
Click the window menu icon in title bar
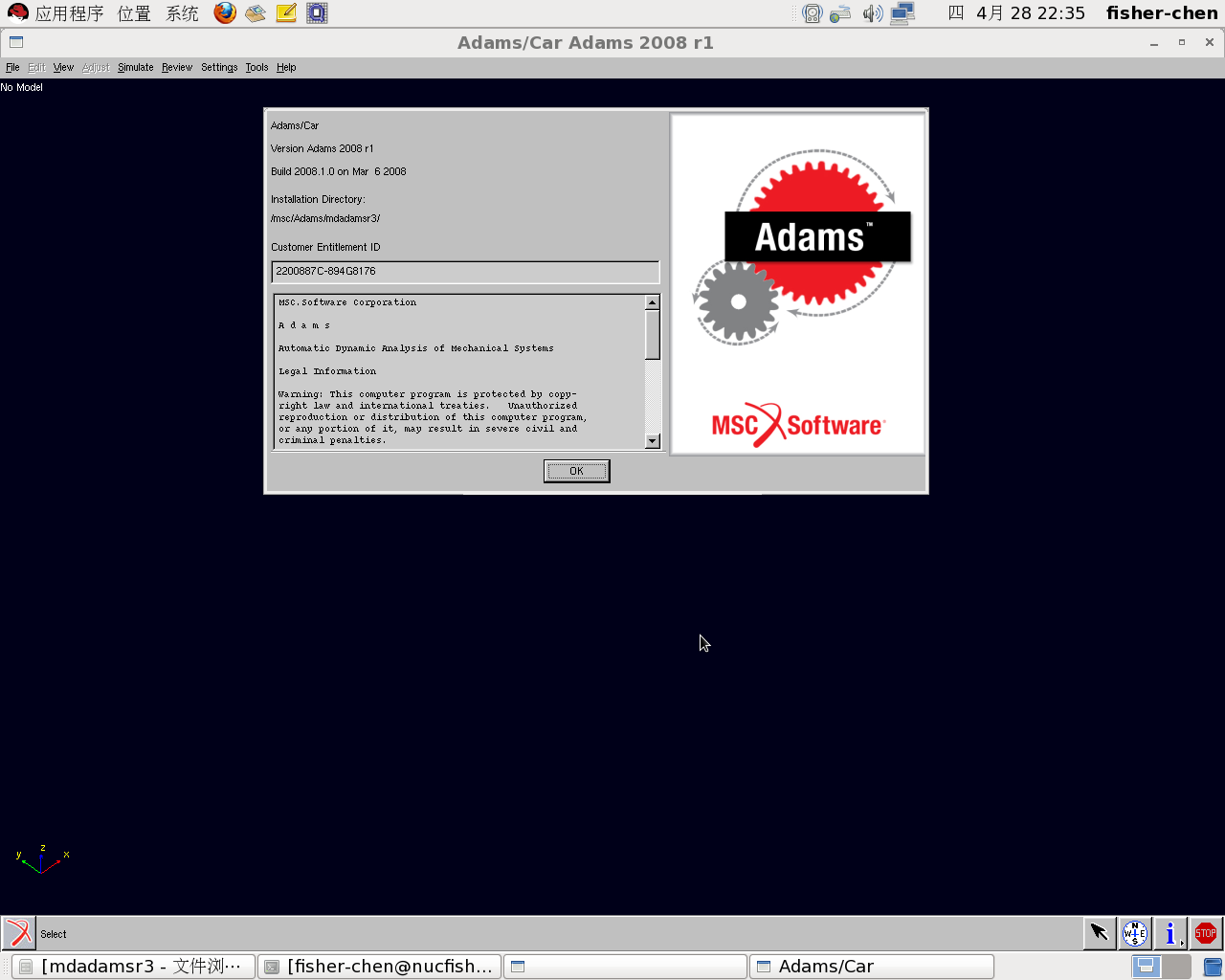click(16, 42)
